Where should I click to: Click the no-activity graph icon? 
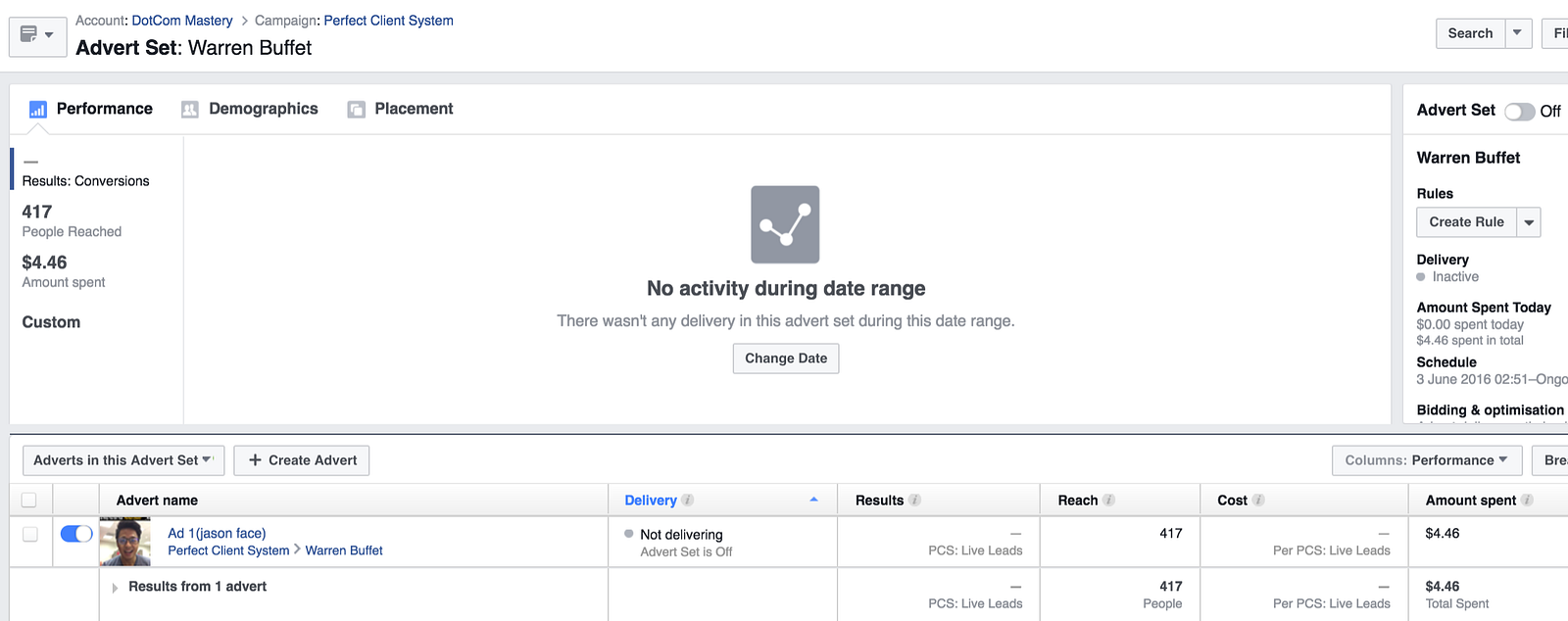point(785,224)
